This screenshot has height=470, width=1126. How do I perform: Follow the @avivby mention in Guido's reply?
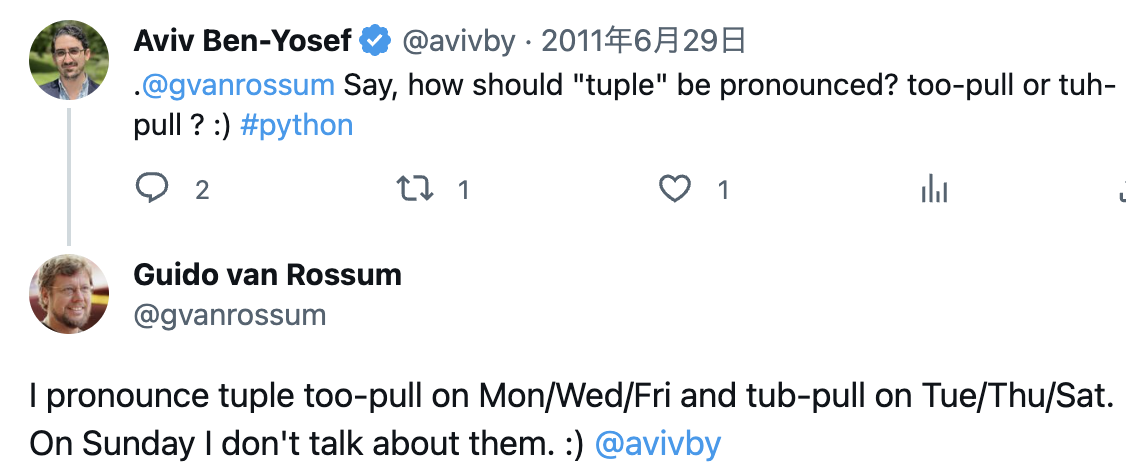click(x=658, y=443)
